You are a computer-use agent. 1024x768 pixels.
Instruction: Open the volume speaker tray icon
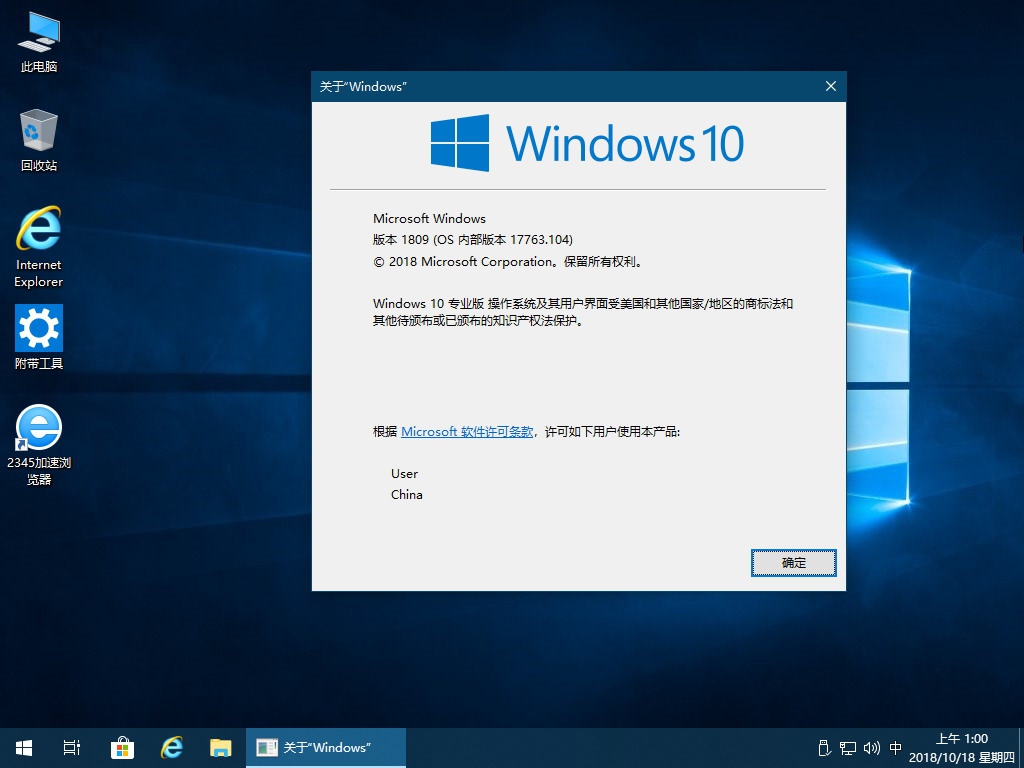872,748
